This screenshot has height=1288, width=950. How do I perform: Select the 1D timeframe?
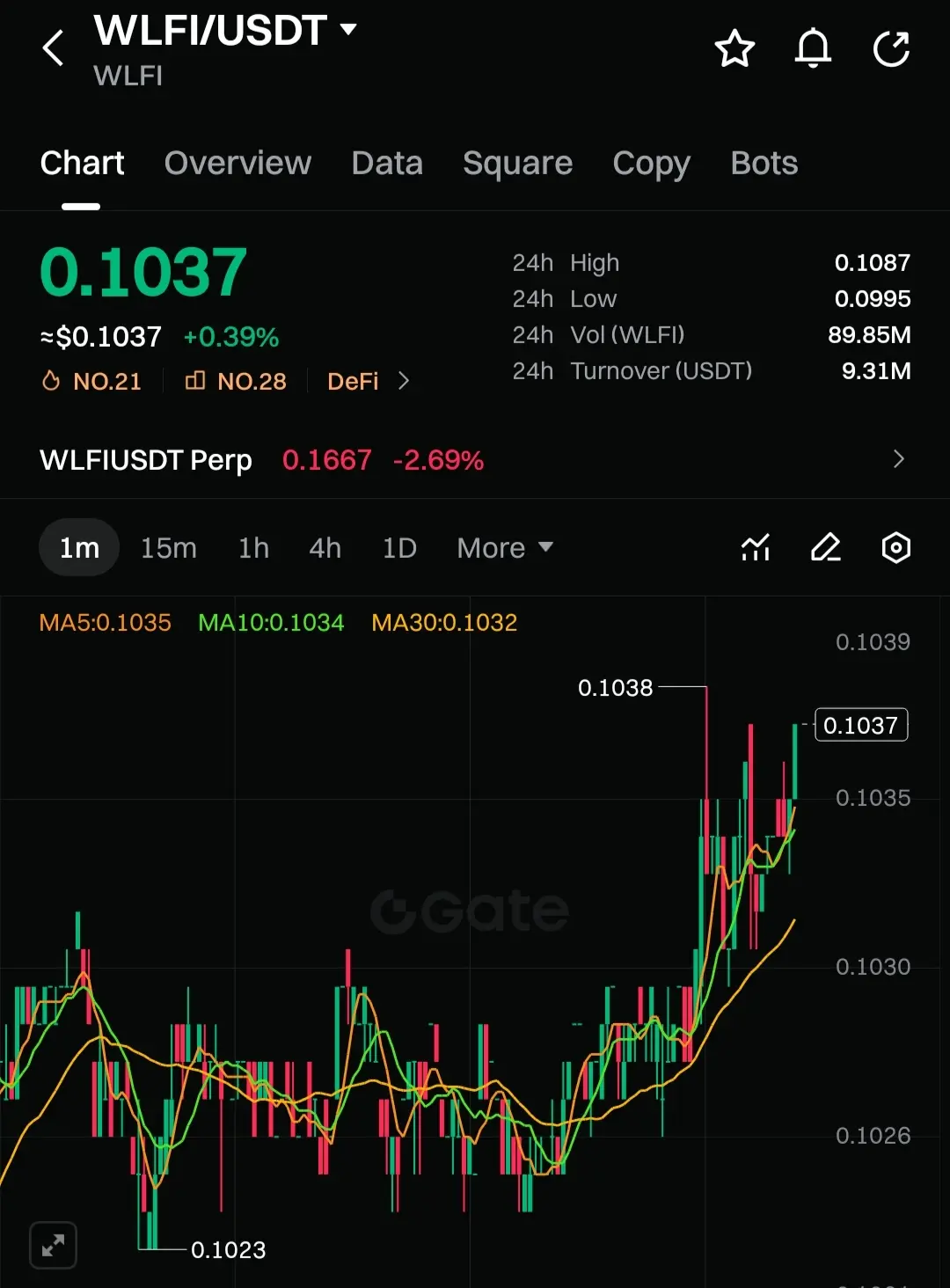tap(399, 548)
